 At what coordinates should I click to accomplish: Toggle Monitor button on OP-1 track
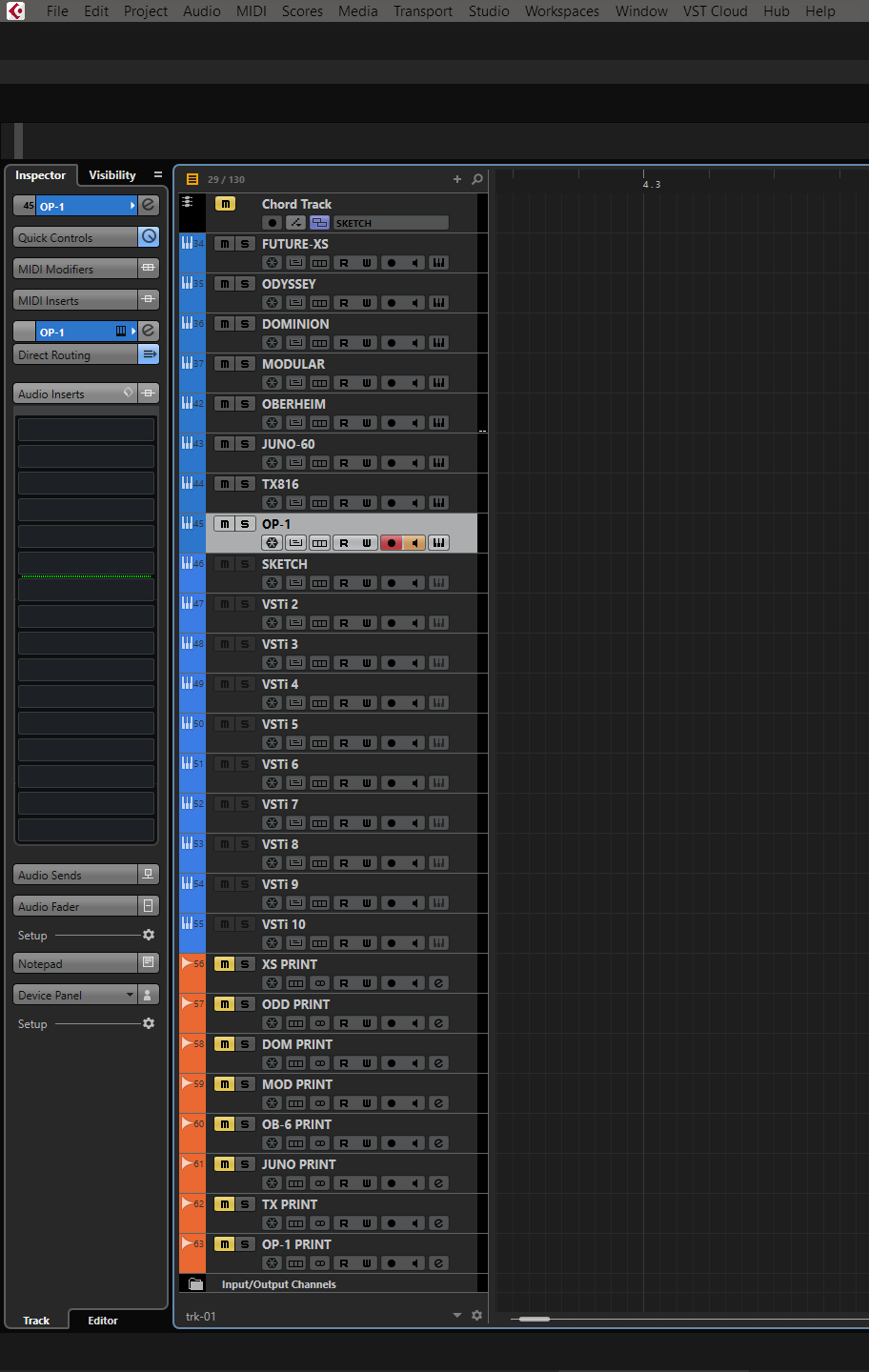point(414,543)
